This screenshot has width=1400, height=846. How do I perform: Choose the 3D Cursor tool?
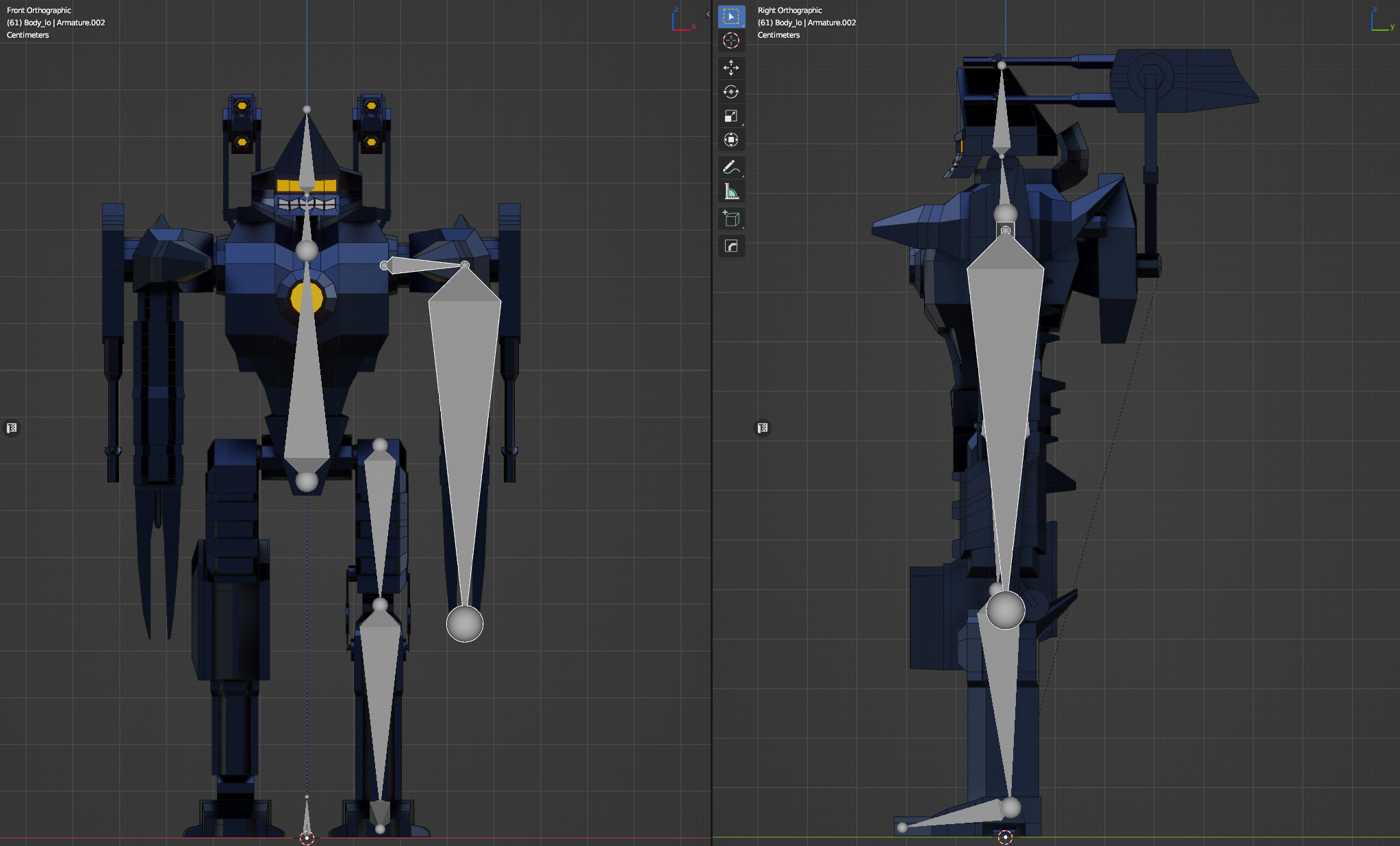pos(731,40)
